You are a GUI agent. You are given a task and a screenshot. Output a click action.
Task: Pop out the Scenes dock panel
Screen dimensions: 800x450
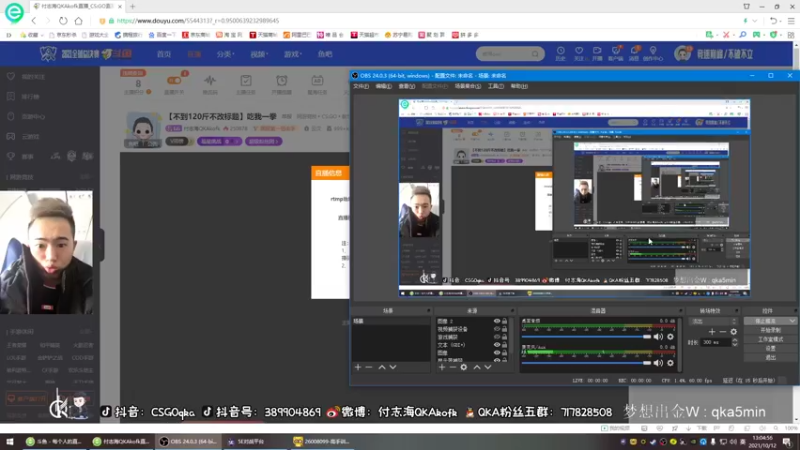click(x=428, y=311)
